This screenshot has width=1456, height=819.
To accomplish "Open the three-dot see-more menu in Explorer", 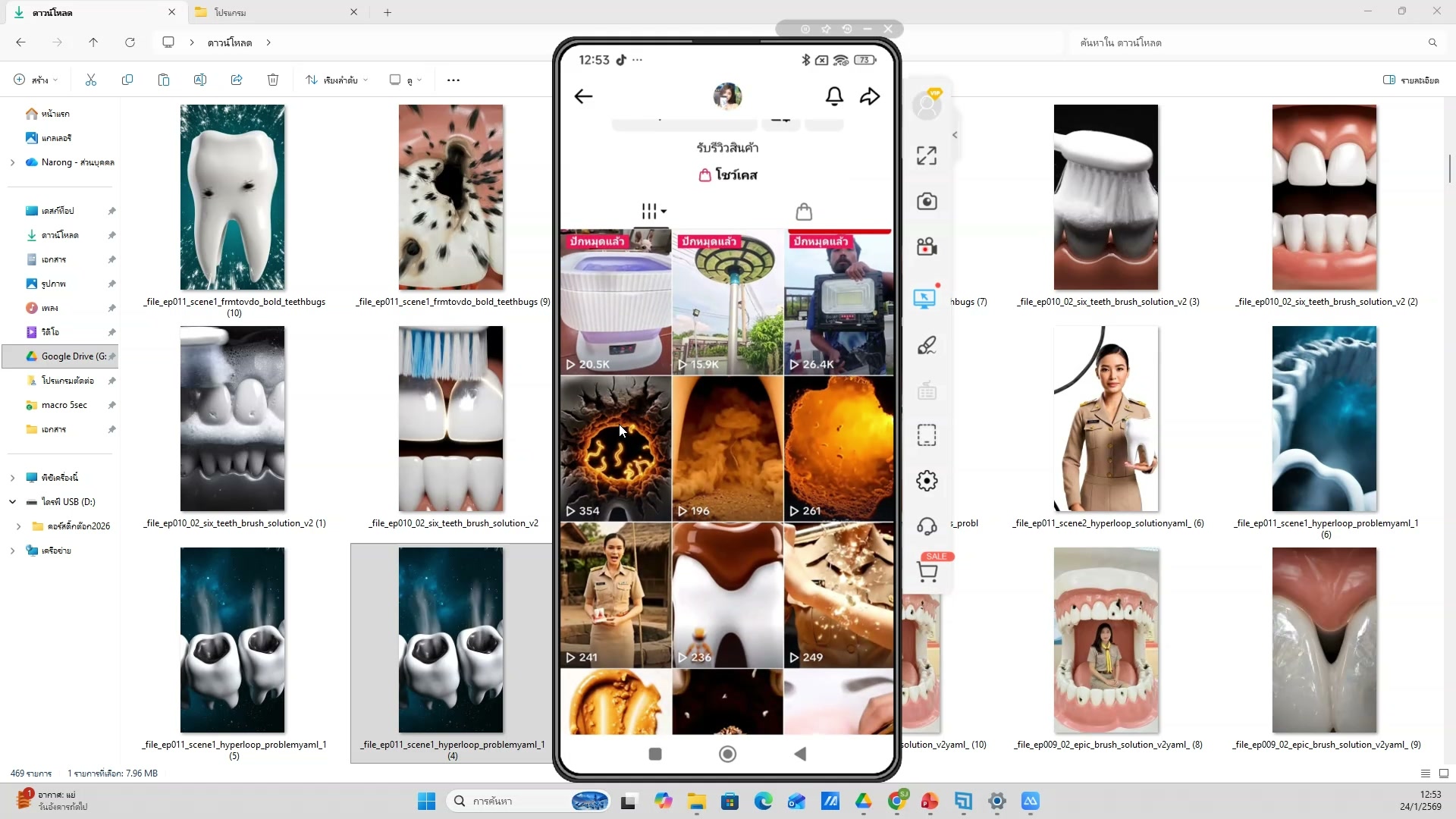I will click(x=453, y=80).
